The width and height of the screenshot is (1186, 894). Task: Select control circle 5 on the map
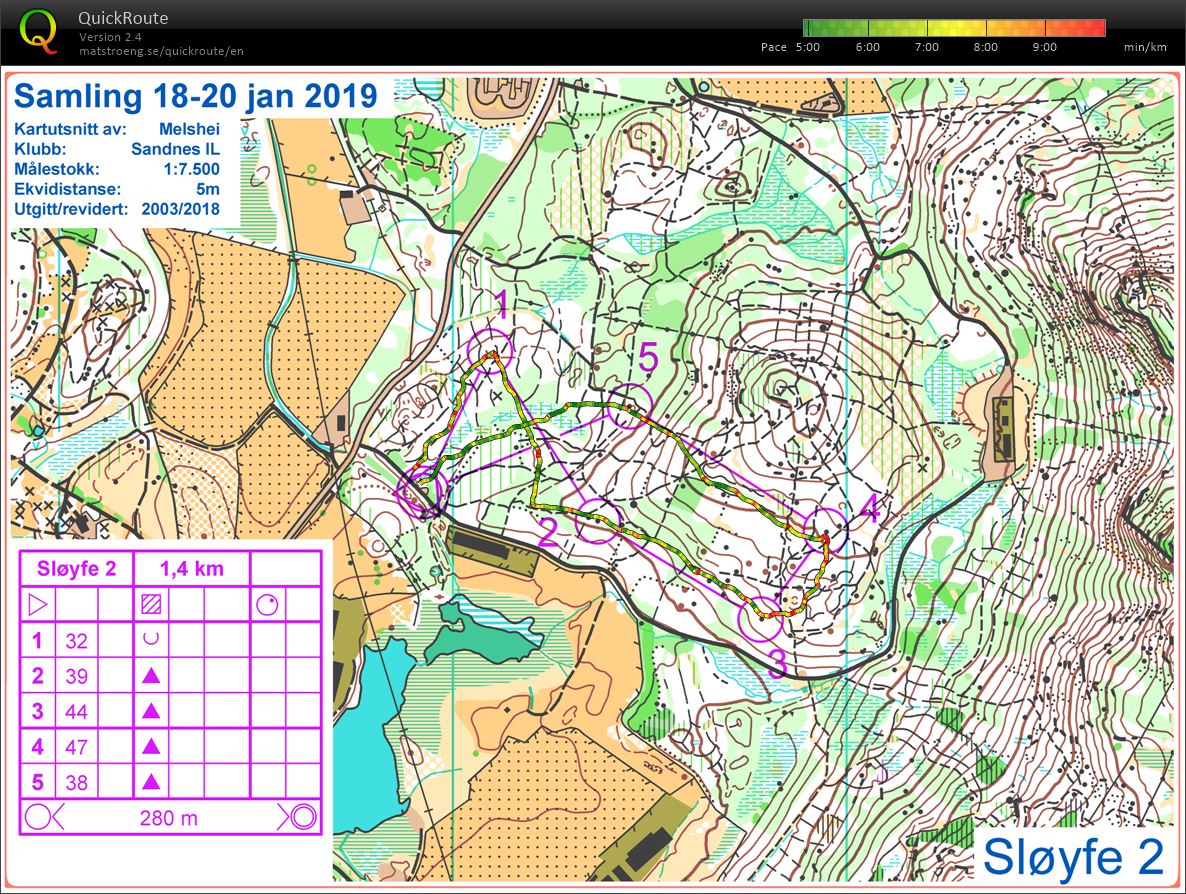coord(630,405)
